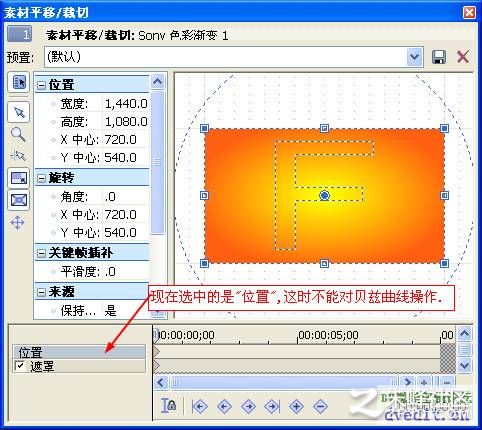Select the normal edit arrow tool

(19, 112)
